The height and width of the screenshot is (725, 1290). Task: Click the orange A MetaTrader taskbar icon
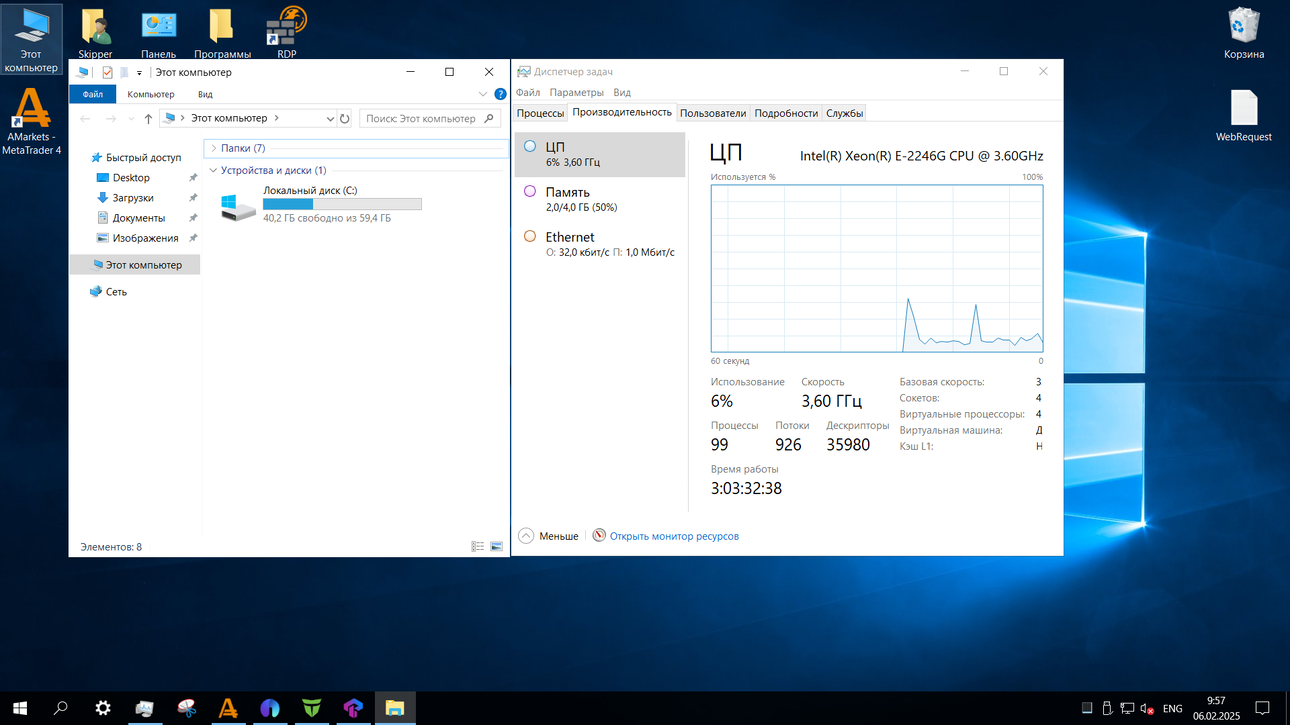tap(228, 708)
